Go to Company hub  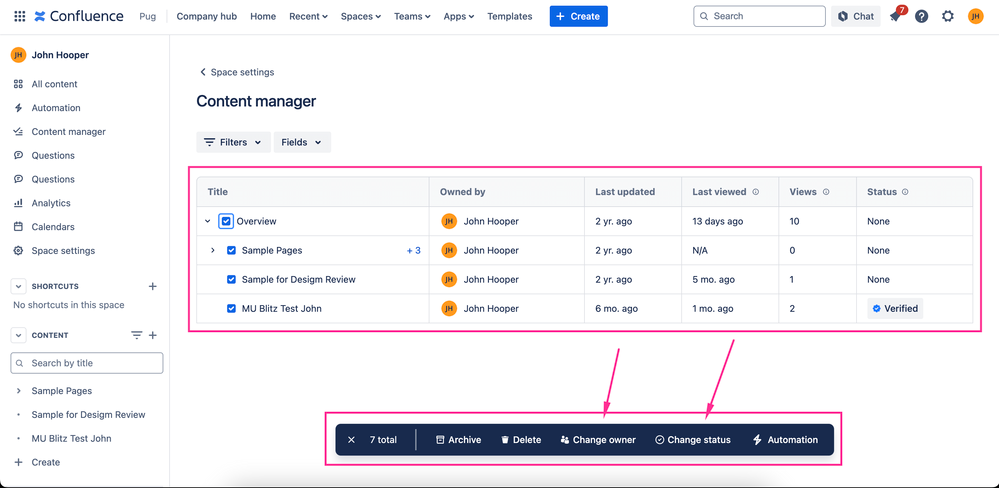[x=206, y=17]
